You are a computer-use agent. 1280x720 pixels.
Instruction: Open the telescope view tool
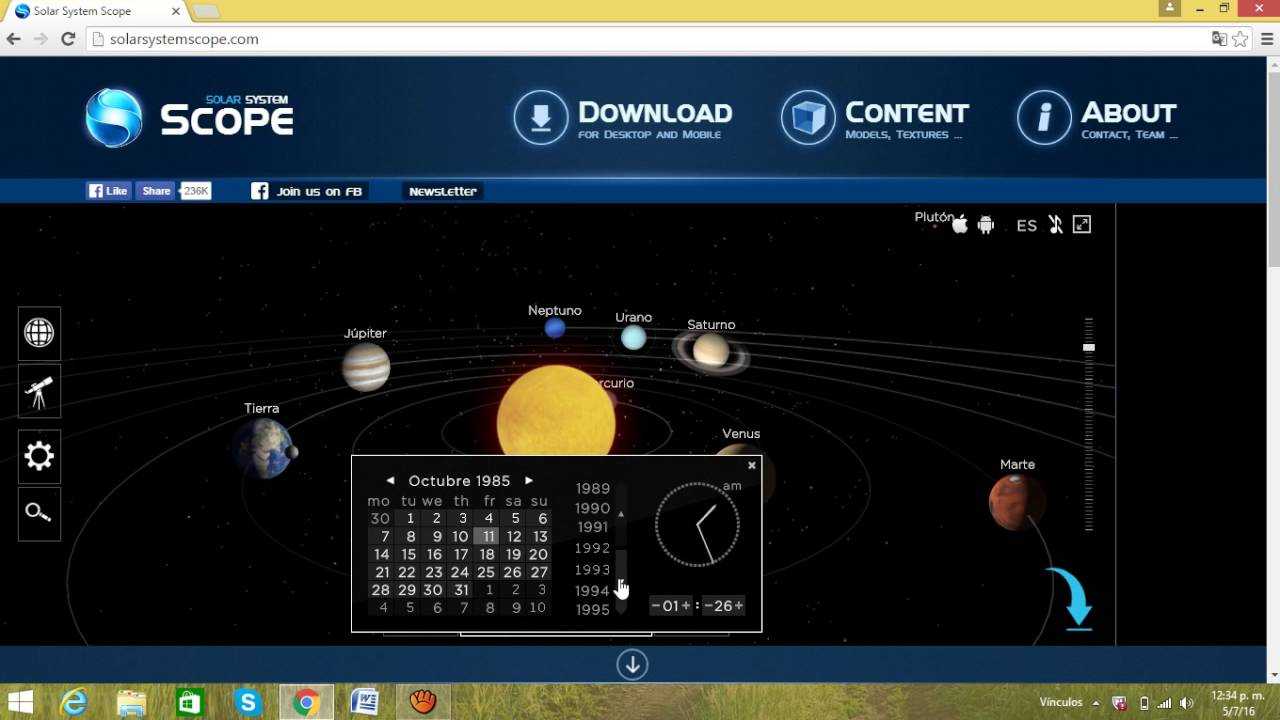click(39, 391)
